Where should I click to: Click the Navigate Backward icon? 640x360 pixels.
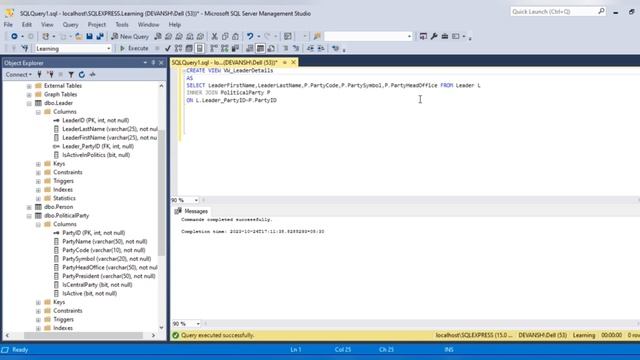14,36
